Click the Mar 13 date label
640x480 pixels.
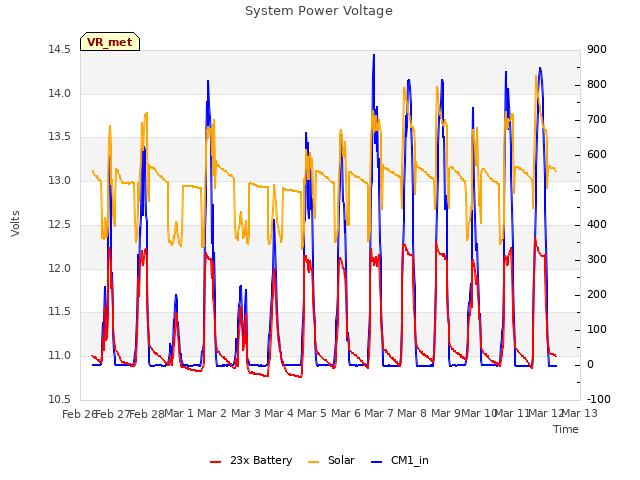point(582,414)
